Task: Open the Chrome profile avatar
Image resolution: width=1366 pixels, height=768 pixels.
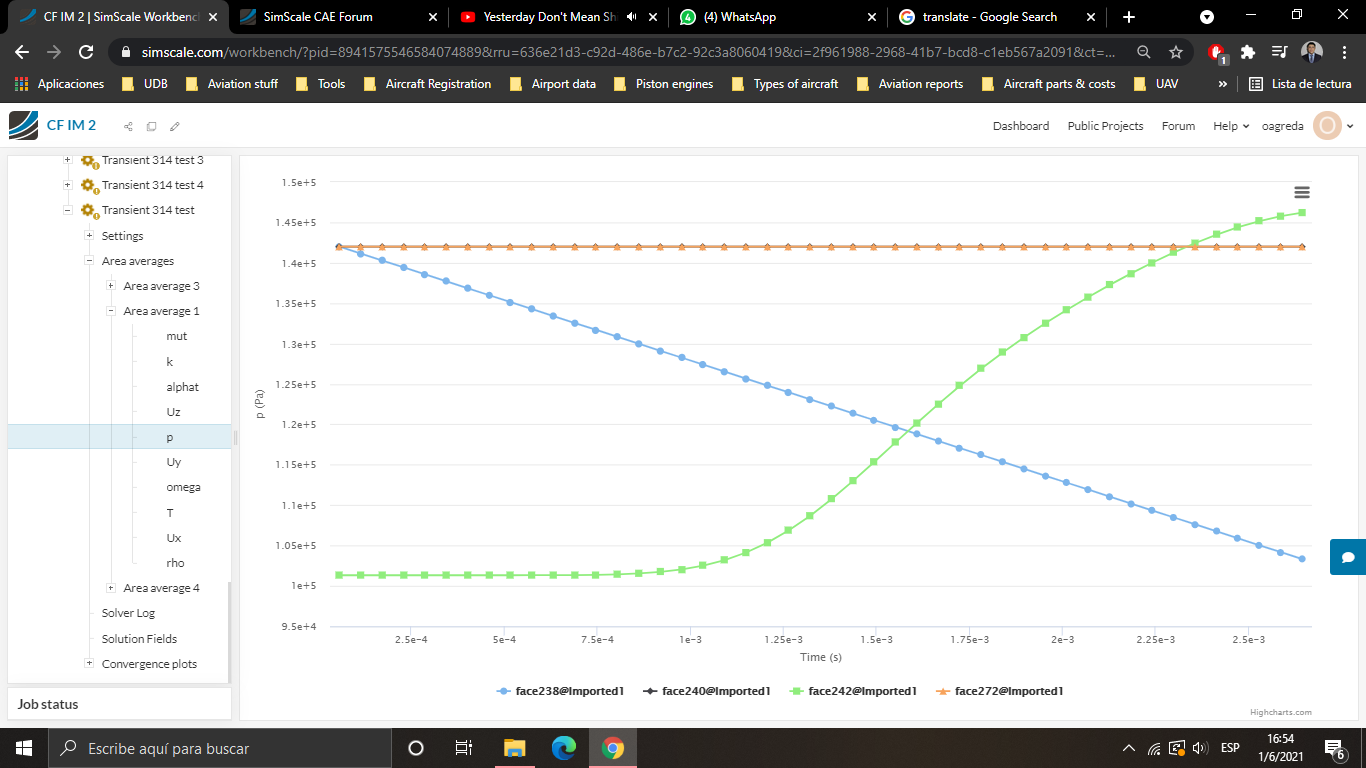Action: 1312,52
